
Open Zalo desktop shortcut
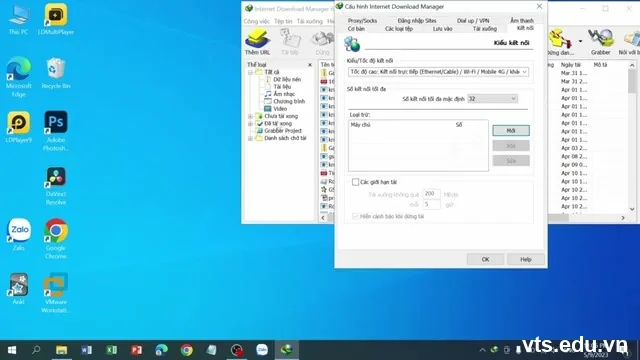click(x=18, y=235)
